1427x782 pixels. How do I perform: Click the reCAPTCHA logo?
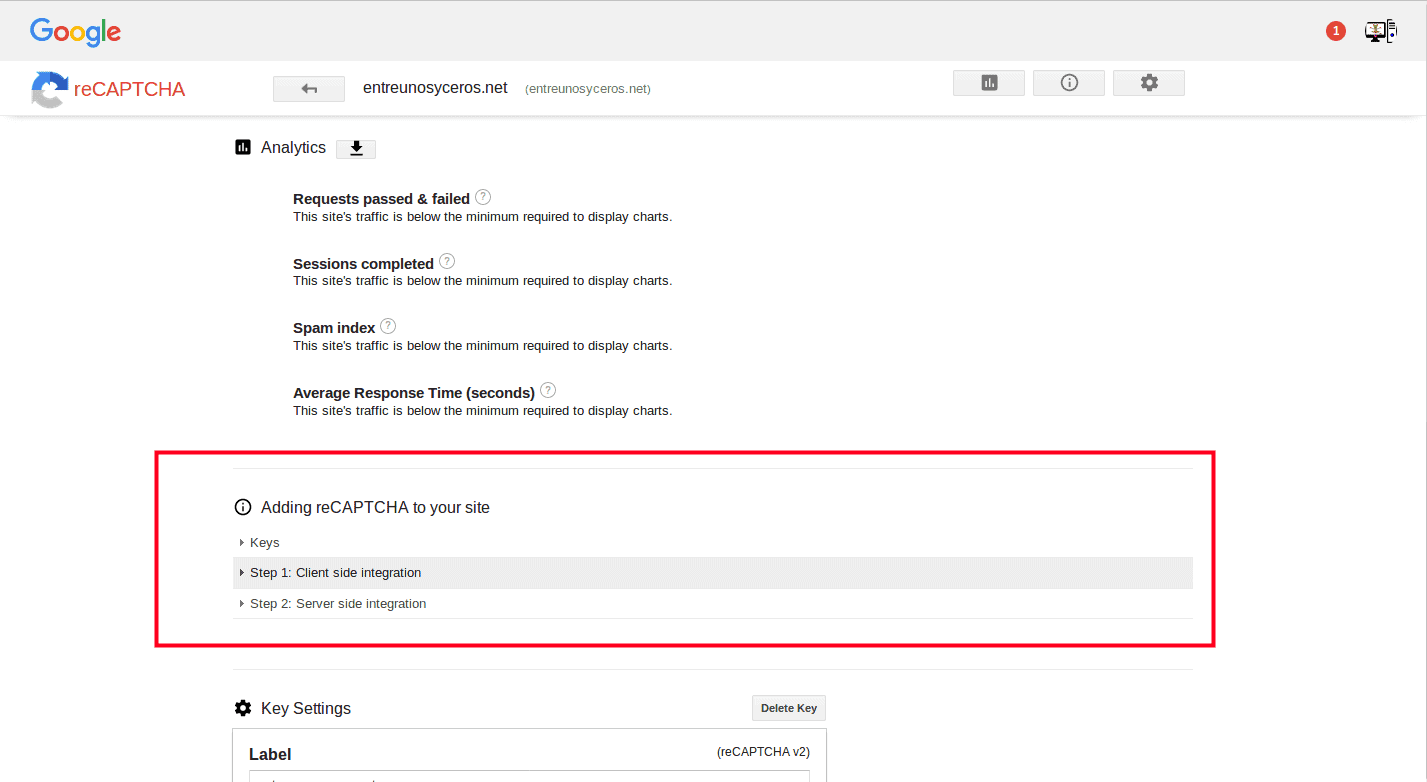pos(108,89)
